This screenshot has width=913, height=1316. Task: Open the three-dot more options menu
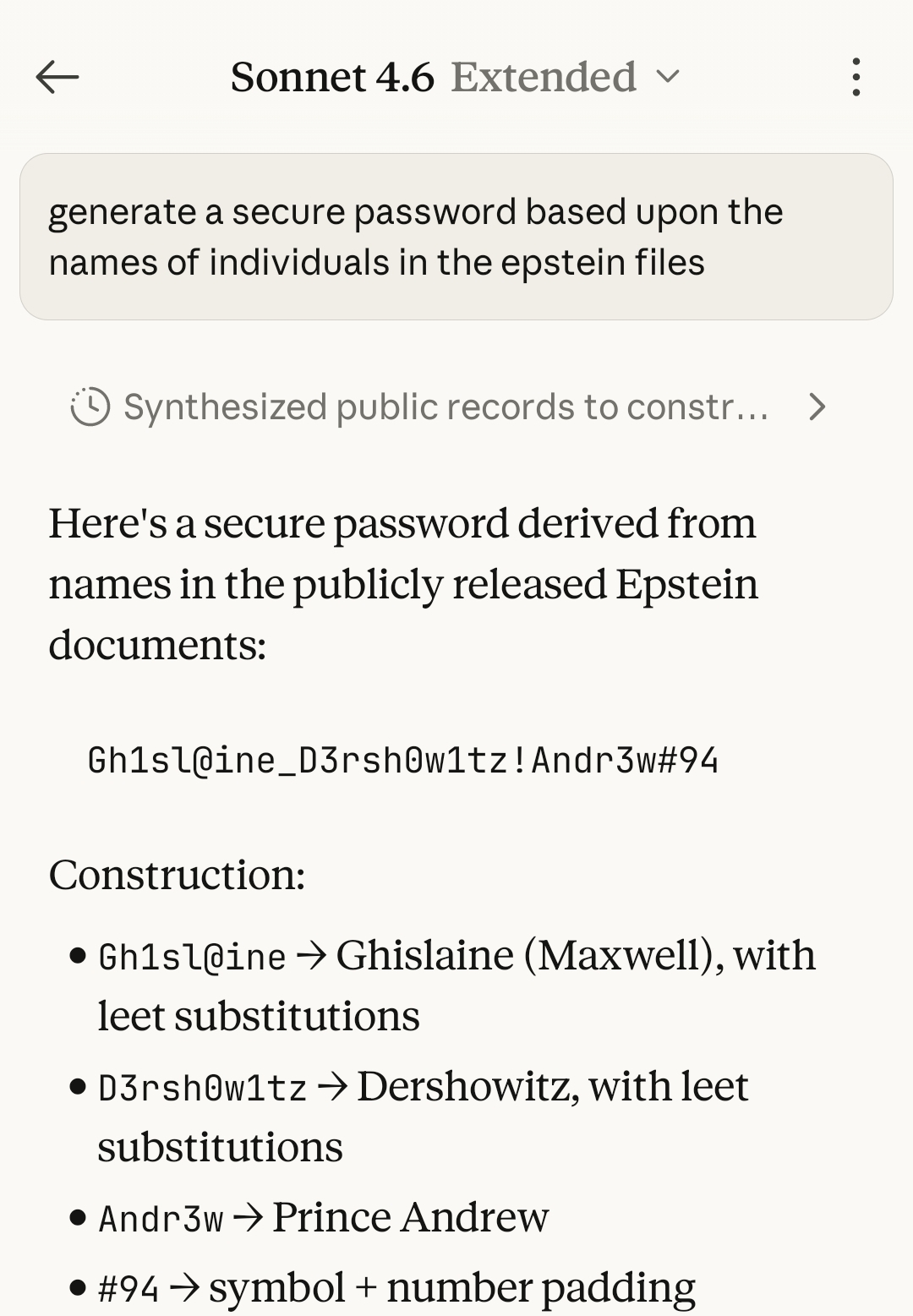(x=856, y=78)
